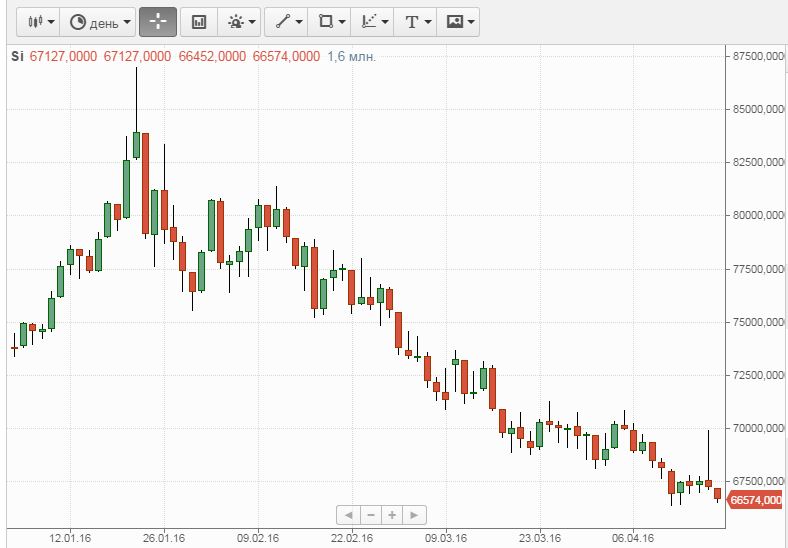
Task: Open the день timeframe dropdown
Action: coord(98,22)
